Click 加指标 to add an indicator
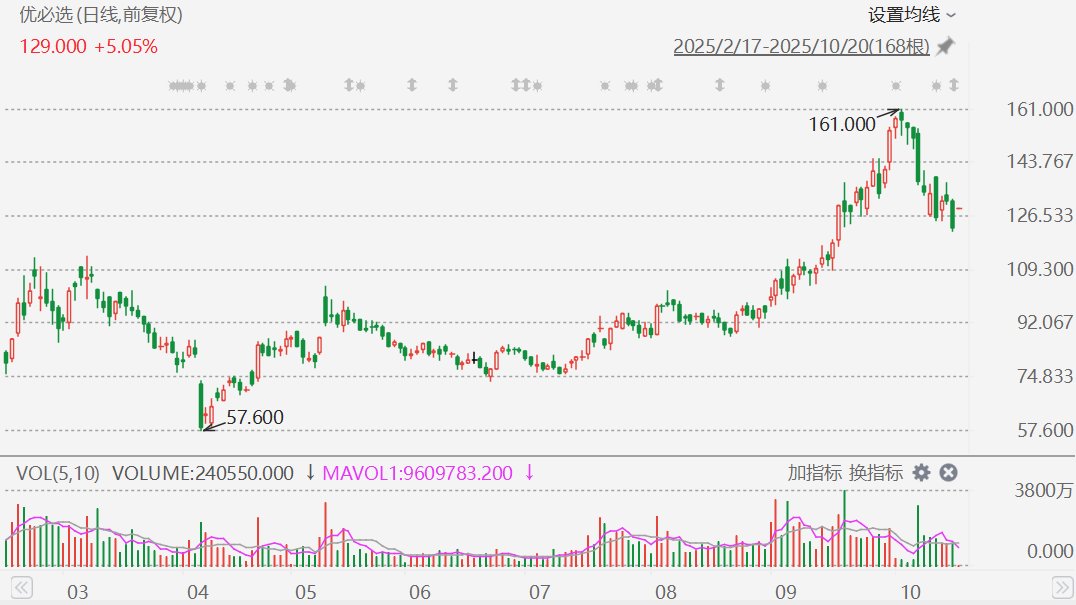The height and width of the screenshot is (605, 1076). (814, 473)
